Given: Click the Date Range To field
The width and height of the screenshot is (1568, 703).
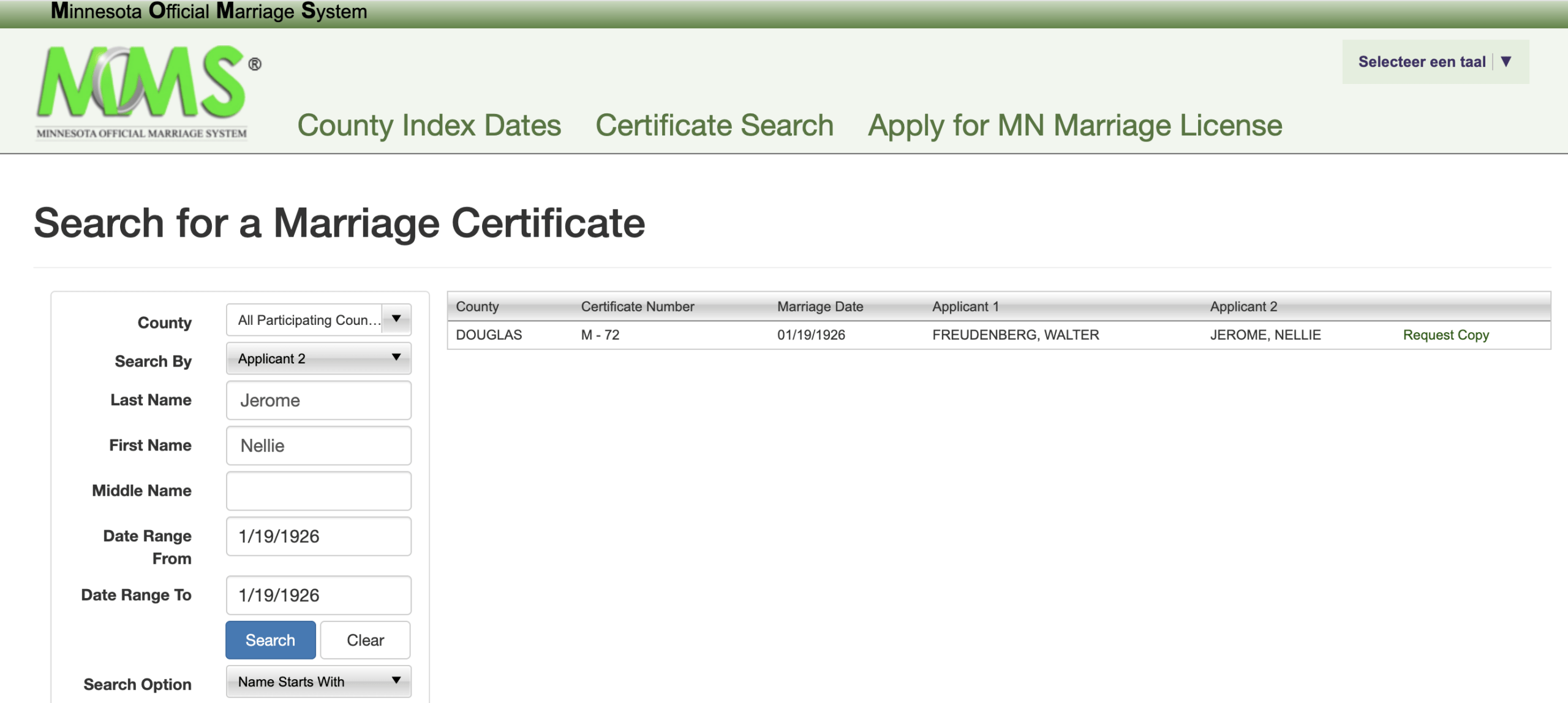Looking at the screenshot, I should (318, 595).
